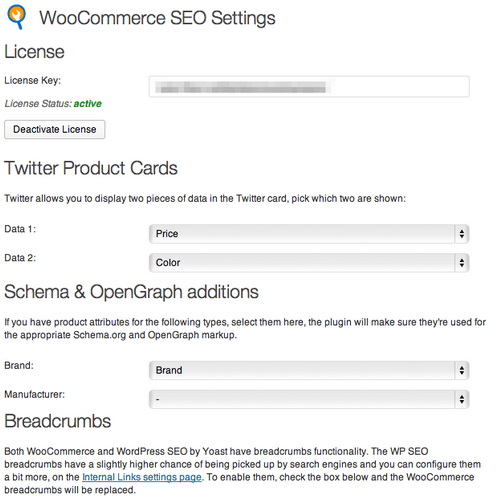
Task: Open the Manufacturer dropdown showing a dash
Action: pyautogui.click(x=309, y=399)
